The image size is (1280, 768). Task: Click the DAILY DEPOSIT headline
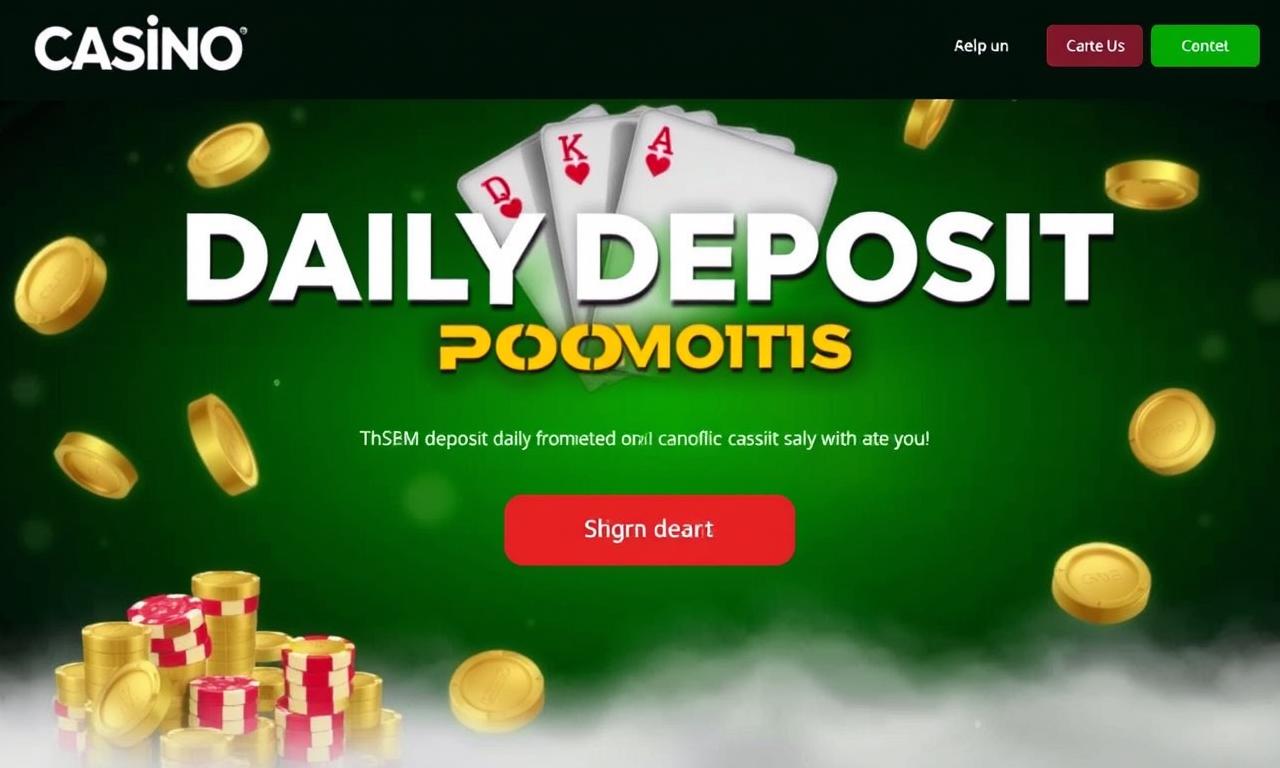[648, 260]
